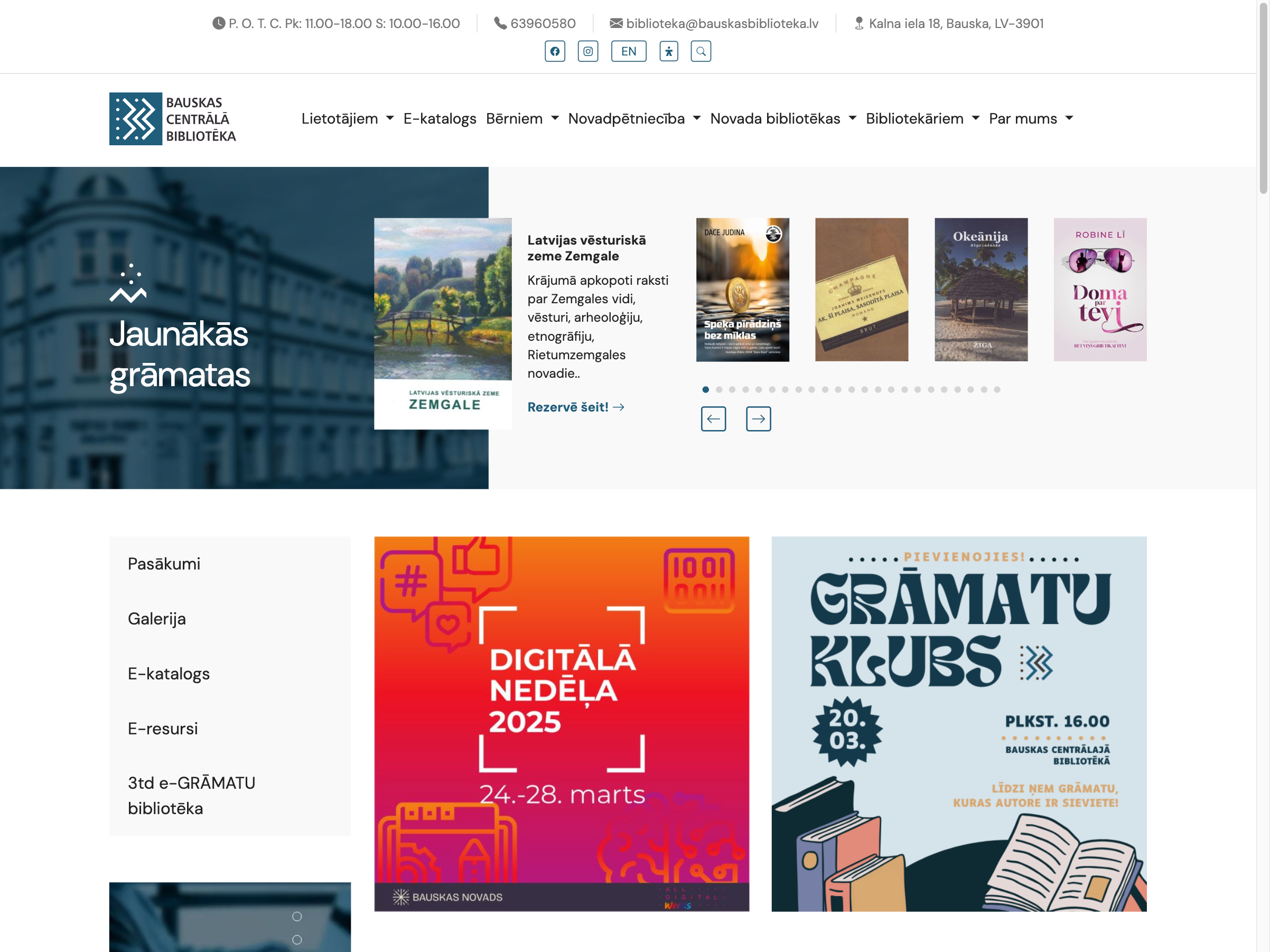Open Pasākumi in the side menu
Viewport: 1270px width, 952px height.
coord(164,563)
